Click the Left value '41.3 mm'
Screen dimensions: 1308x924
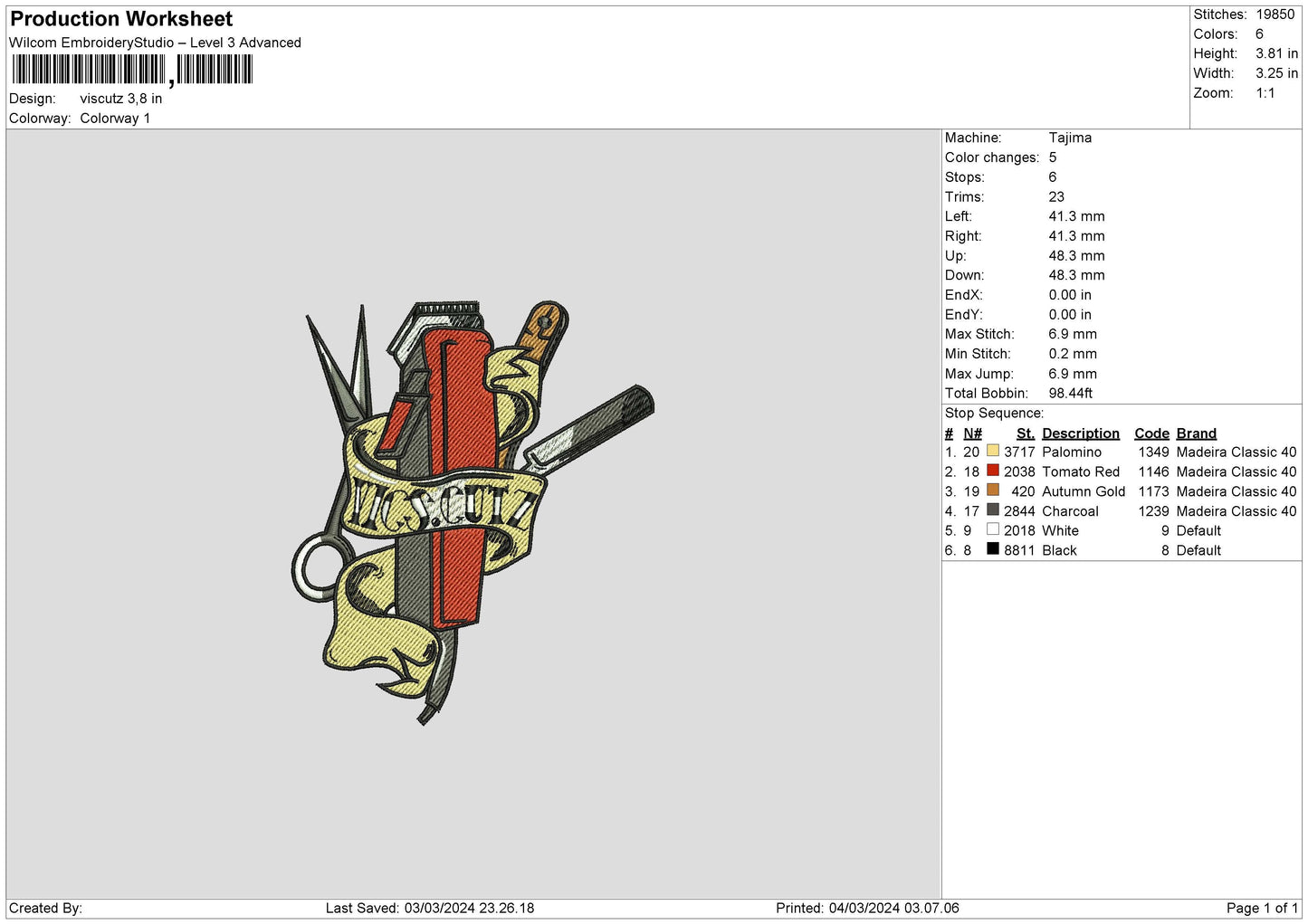coord(1076,216)
